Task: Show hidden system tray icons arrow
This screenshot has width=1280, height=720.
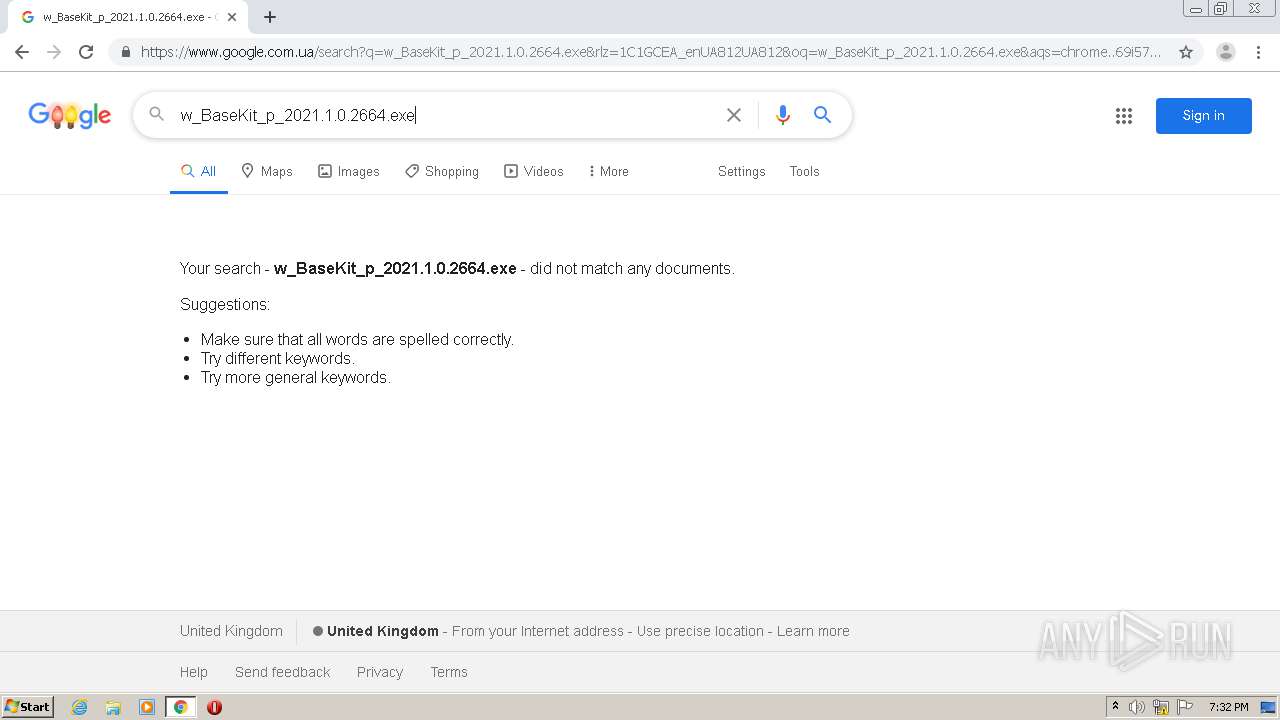Action: pyautogui.click(x=1115, y=707)
